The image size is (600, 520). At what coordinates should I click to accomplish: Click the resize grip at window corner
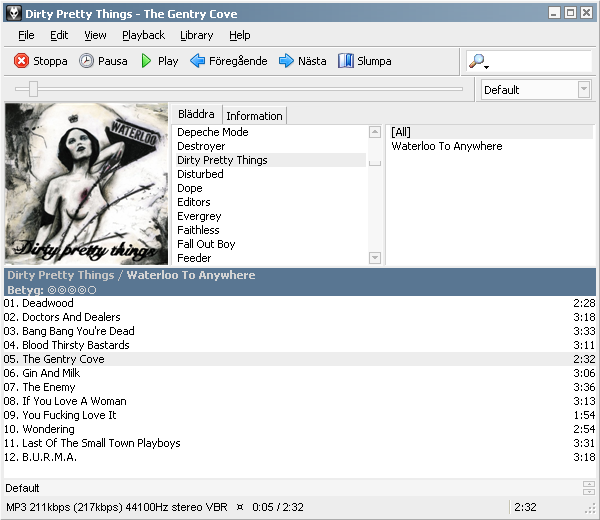pyautogui.click(x=590, y=510)
